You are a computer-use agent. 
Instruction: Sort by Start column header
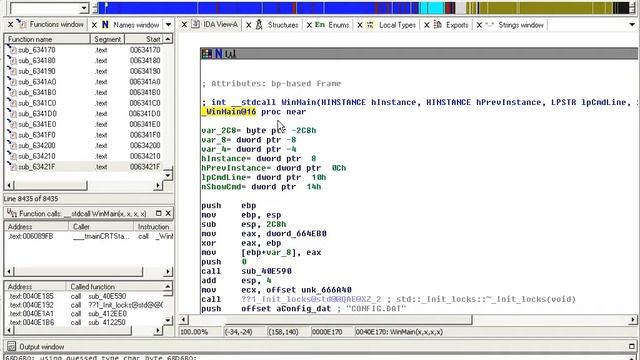pos(144,39)
